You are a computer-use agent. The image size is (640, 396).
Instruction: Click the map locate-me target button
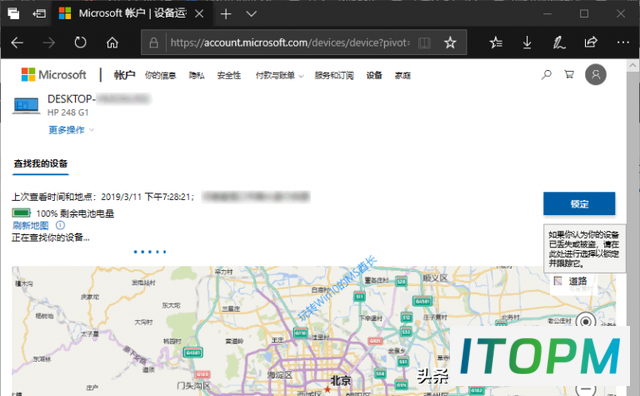(586, 322)
